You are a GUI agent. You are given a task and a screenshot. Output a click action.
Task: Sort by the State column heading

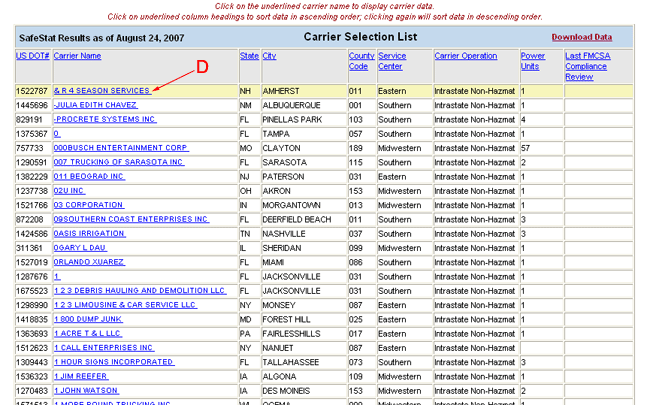(249, 56)
